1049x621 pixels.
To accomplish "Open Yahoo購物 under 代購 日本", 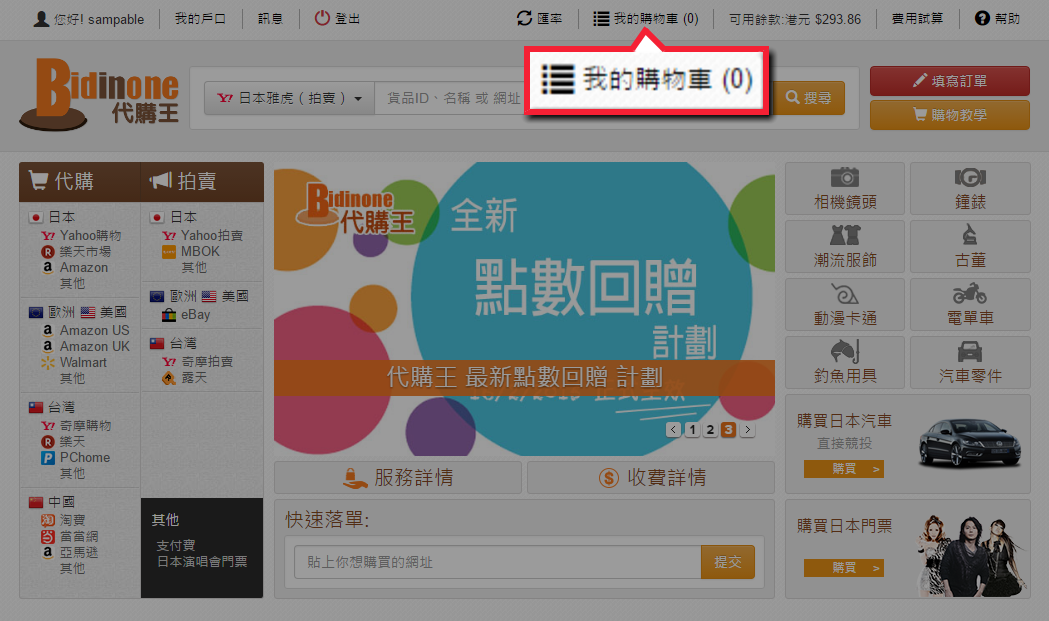I will click(82, 236).
